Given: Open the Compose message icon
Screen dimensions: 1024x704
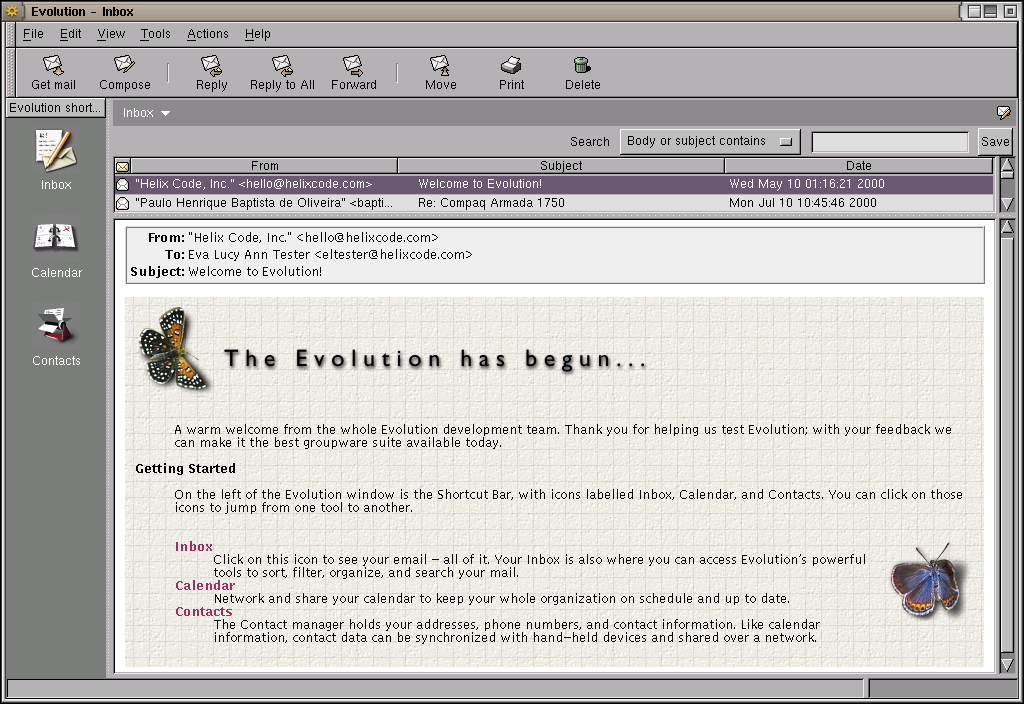Looking at the screenshot, I should coord(123,70).
